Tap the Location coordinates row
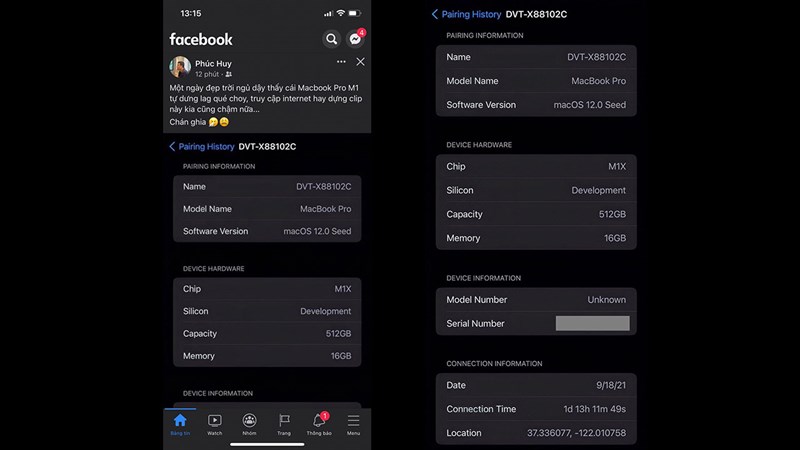800x450 pixels. point(536,433)
